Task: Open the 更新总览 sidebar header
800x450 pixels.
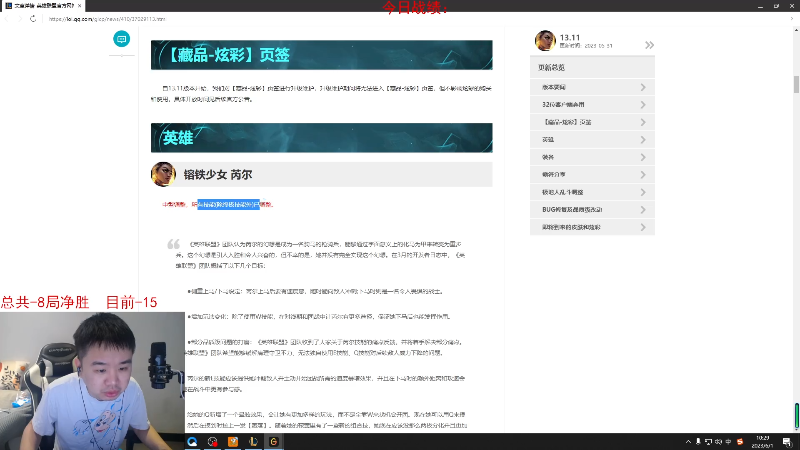Action: (592, 67)
